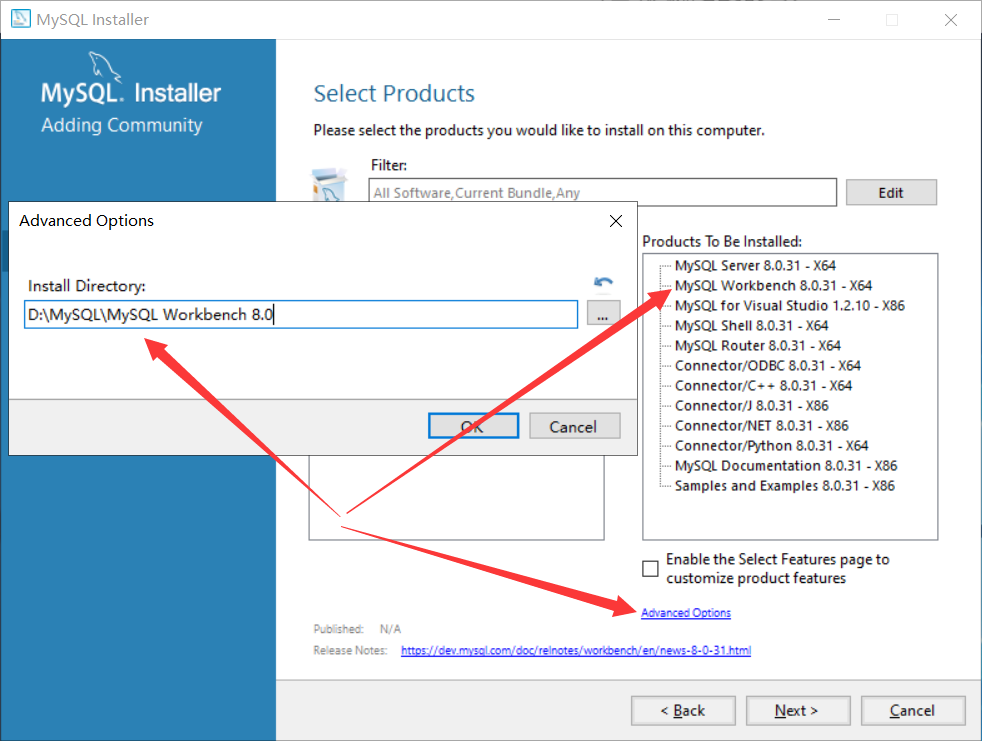The width and height of the screenshot is (982, 741).
Task: Close the Advanced Options dialog
Action: pyautogui.click(x=616, y=221)
